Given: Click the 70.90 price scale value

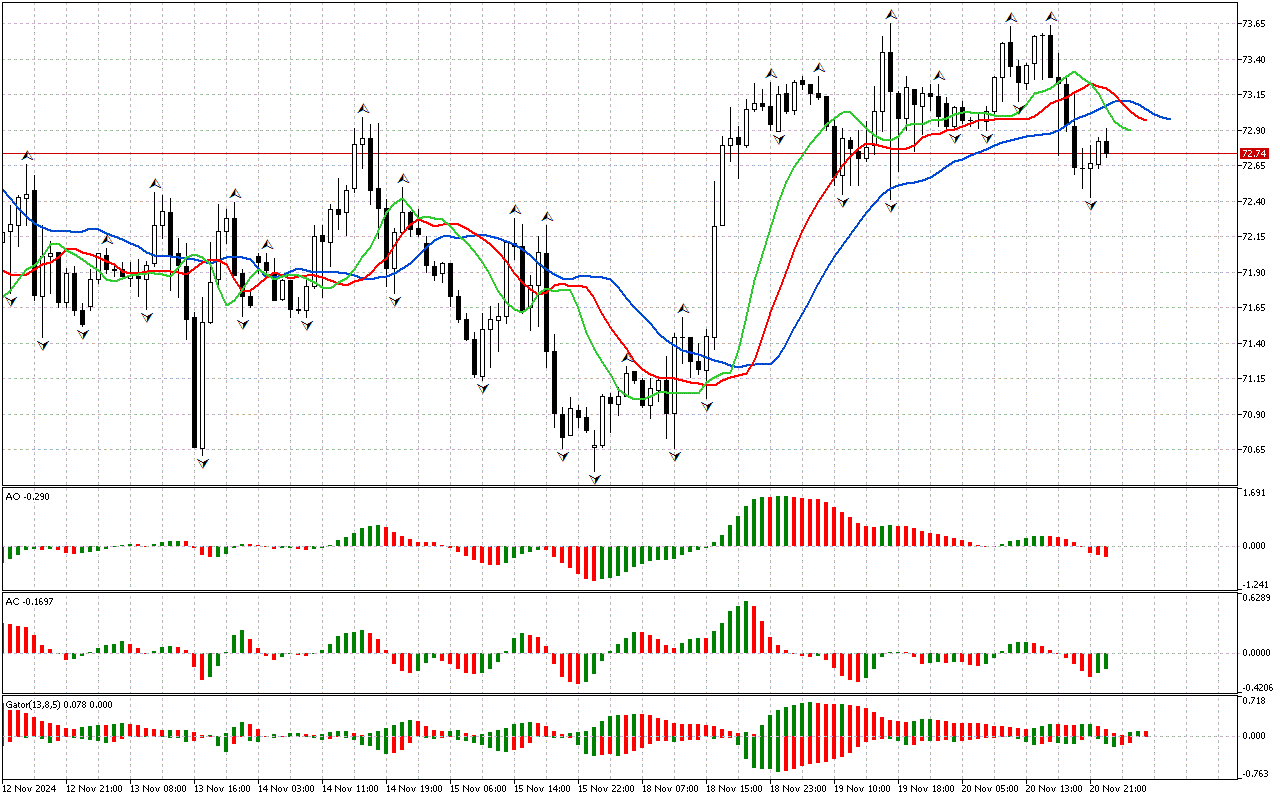Looking at the screenshot, I should 1254,415.
